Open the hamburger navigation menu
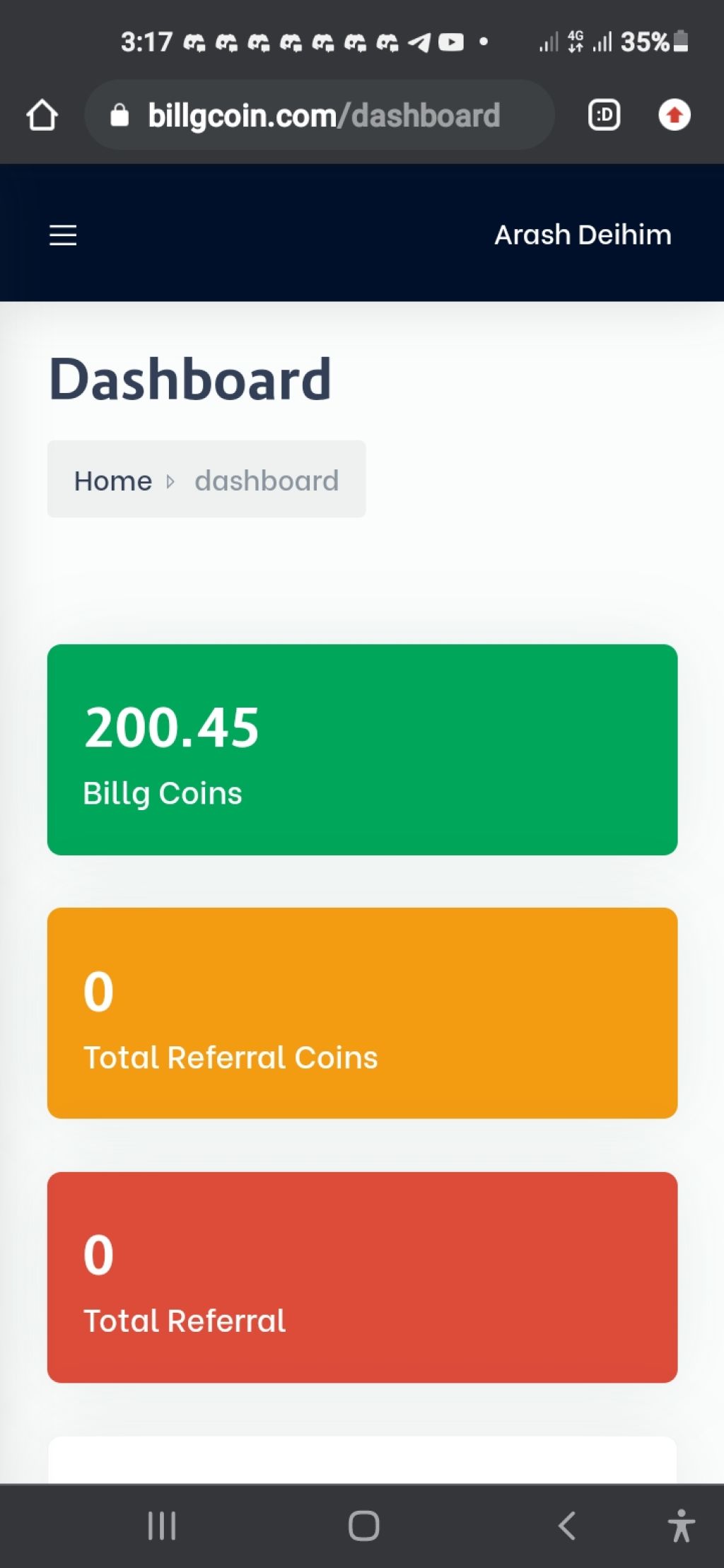The width and height of the screenshot is (724, 1568). pos(63,235)
